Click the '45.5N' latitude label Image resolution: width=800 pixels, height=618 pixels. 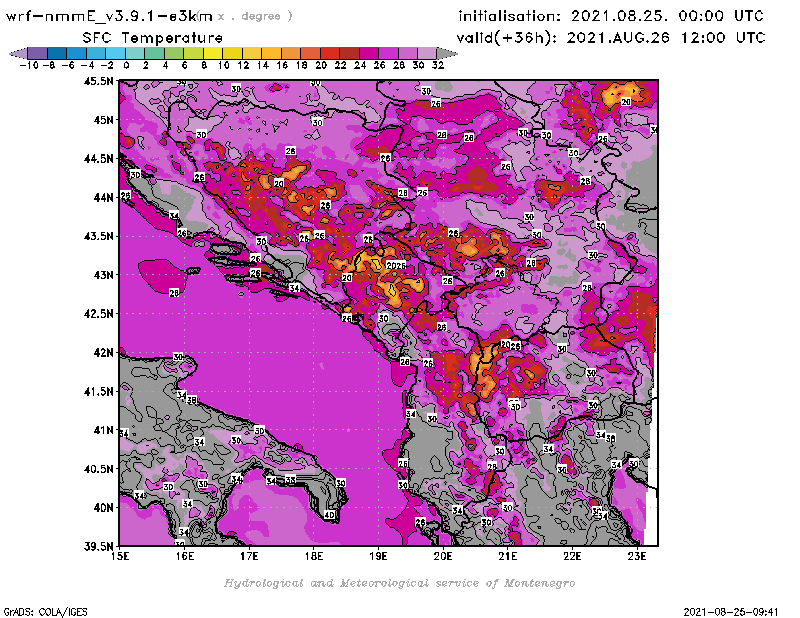(98, 81)
